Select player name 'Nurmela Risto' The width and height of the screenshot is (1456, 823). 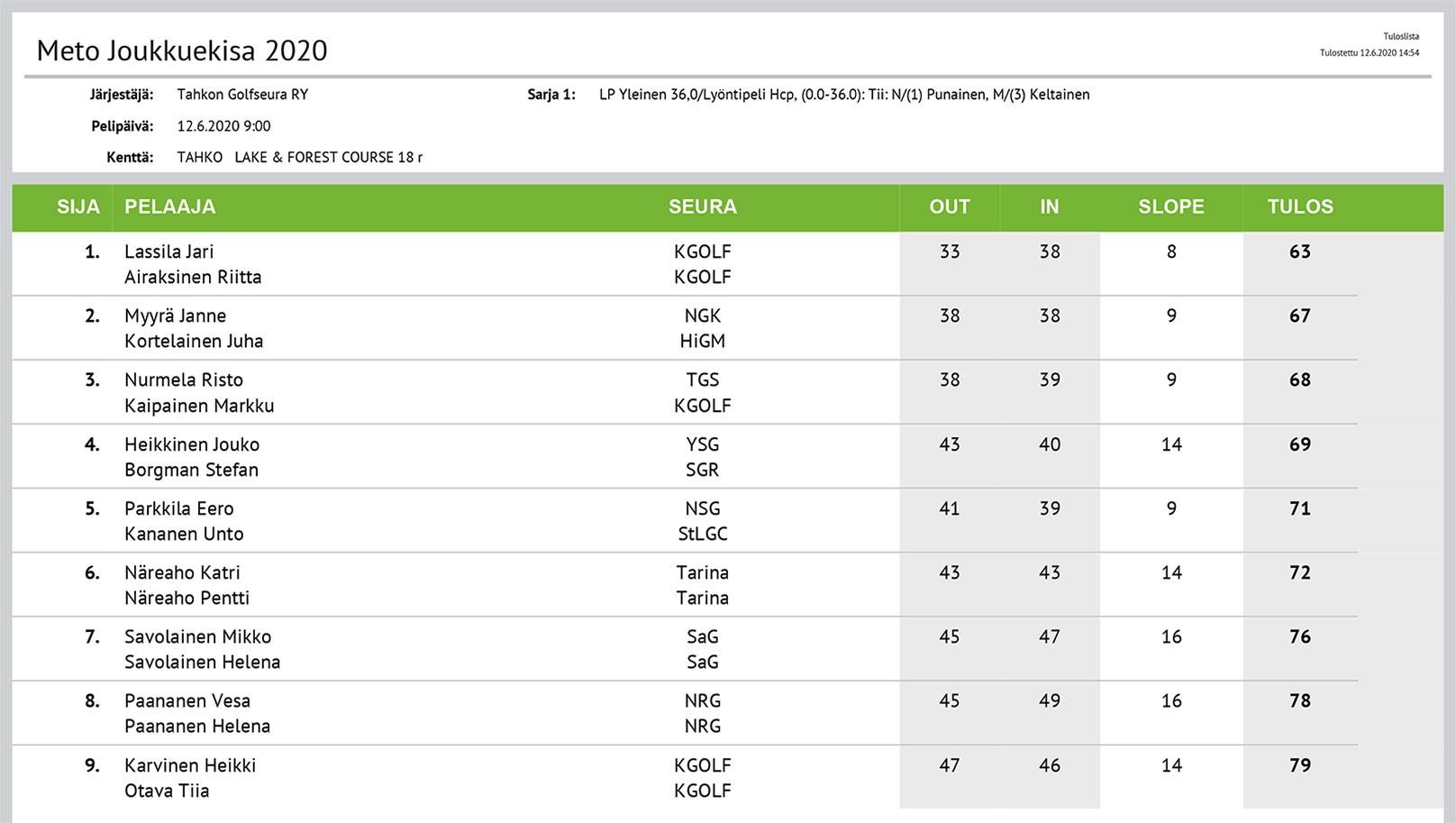point(184,379)
